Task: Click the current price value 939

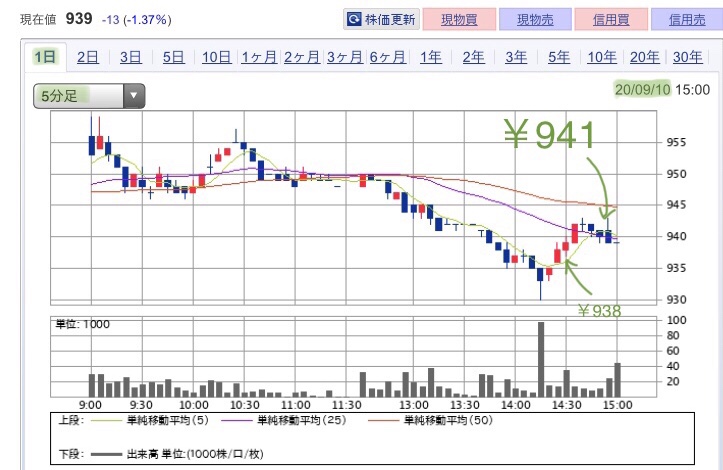Action: [x=79, y=18]
